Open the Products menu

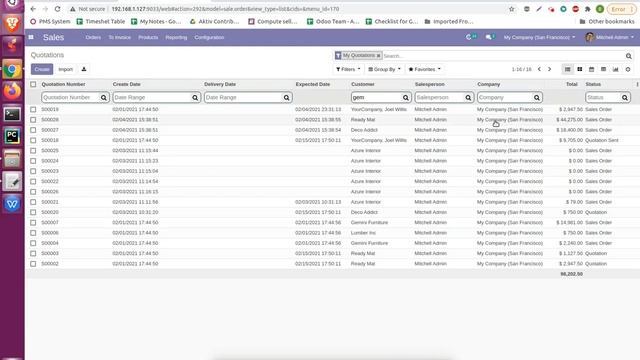point(148,37)
